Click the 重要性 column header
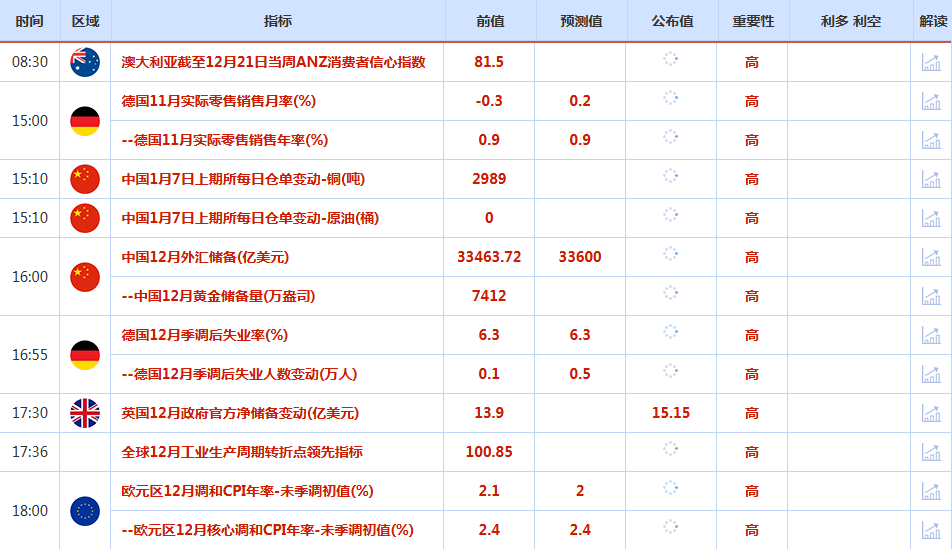952x549 pixels. 752,21
